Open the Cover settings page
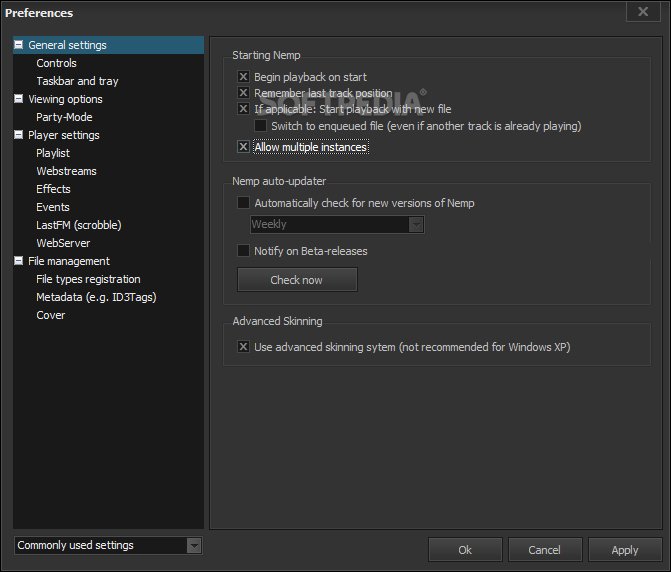The image size is (671, 572). click(50, 315)
